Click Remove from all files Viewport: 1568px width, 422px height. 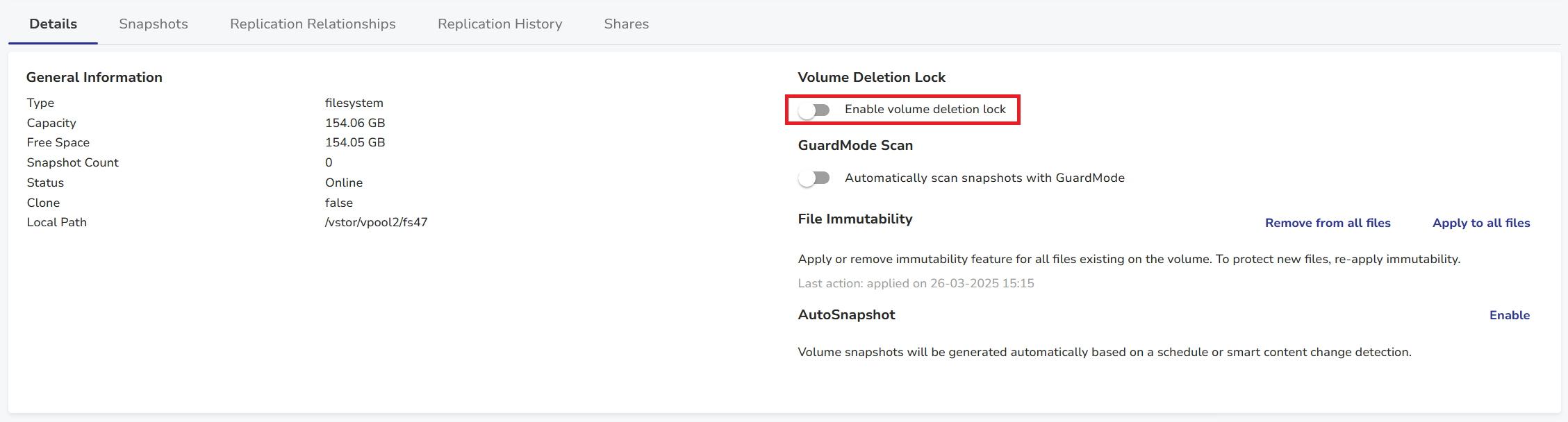1327,223
